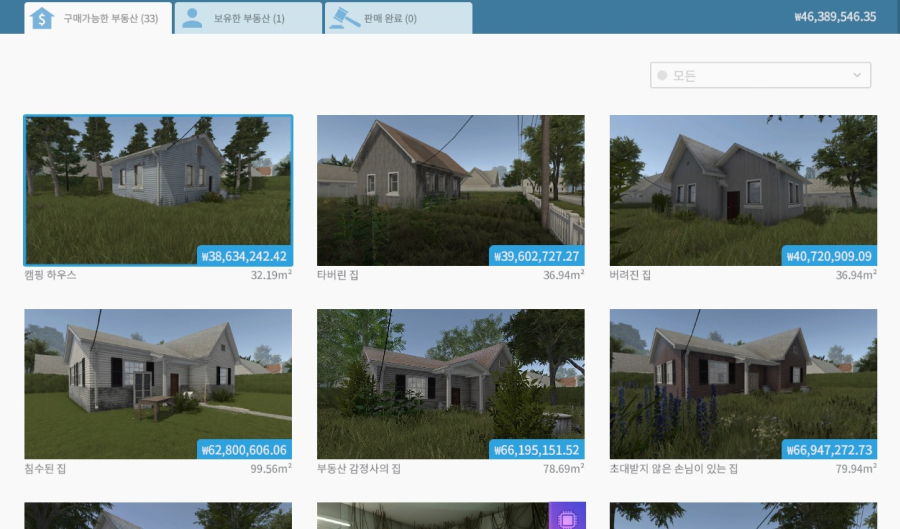Click the person silhouette icon
The width and height of the screenshot is (900, 529).
192,18
